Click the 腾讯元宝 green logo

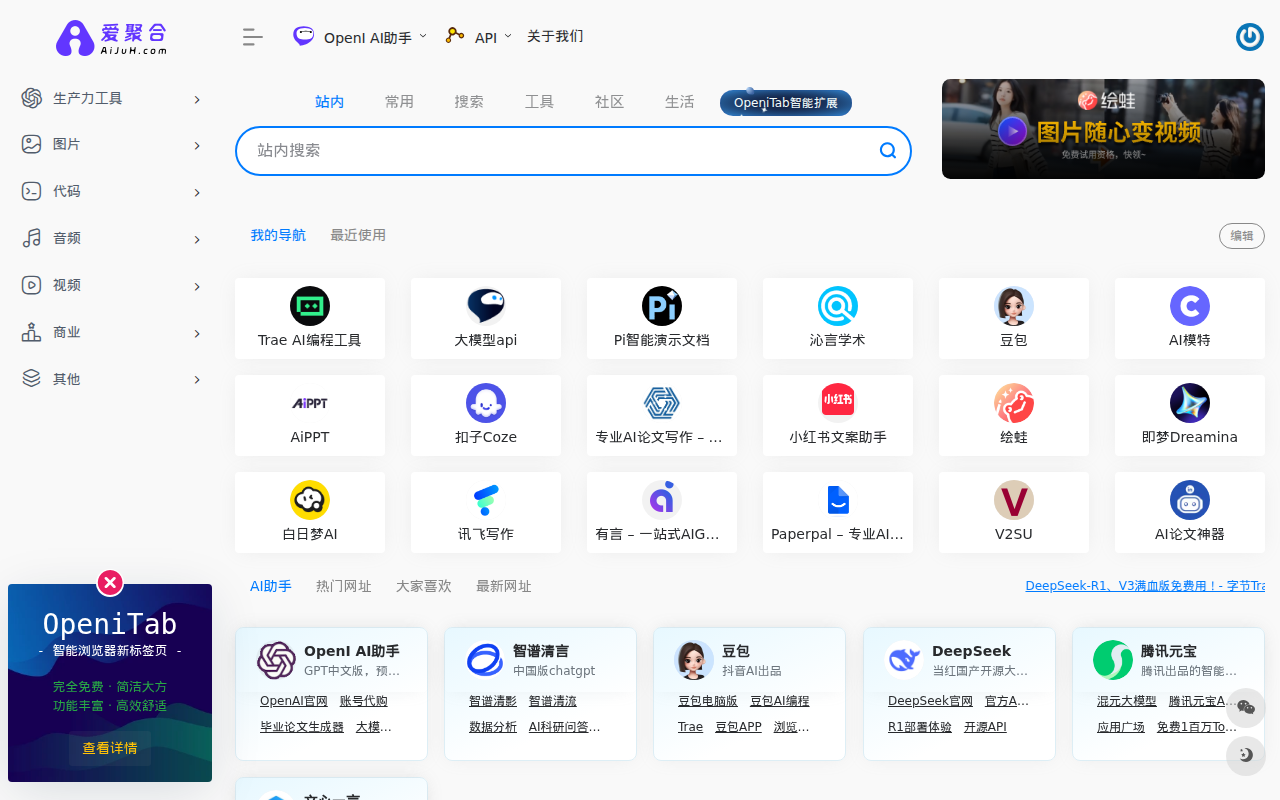pyautogui.click(x=1113, y=660)
